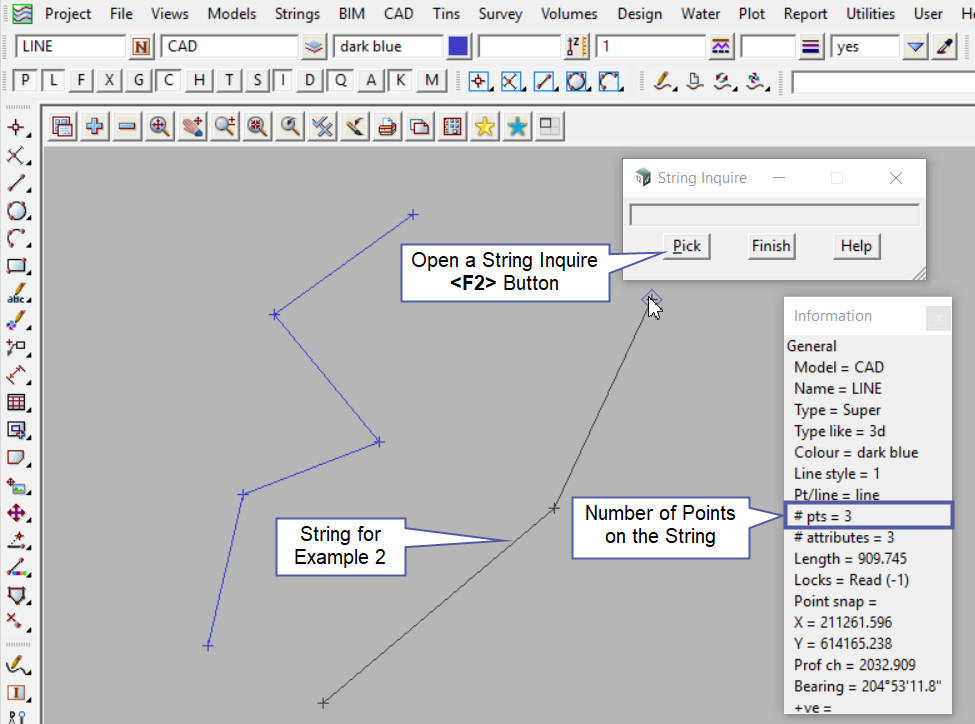Click the LINE name input field
Screen dimensions: 975x724
pyautogui.click(x=70, y=47)
